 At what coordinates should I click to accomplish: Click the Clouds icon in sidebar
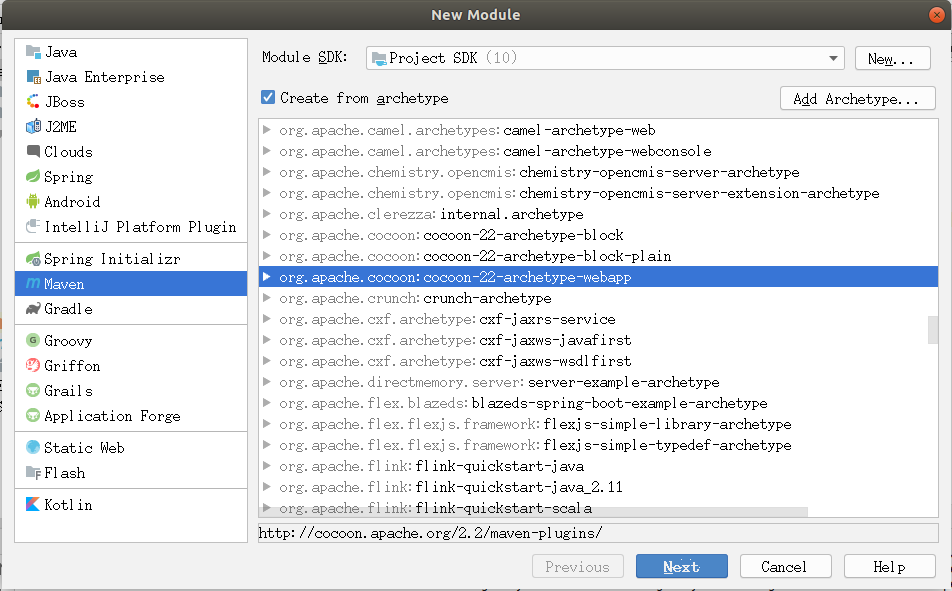click(34, 152)
